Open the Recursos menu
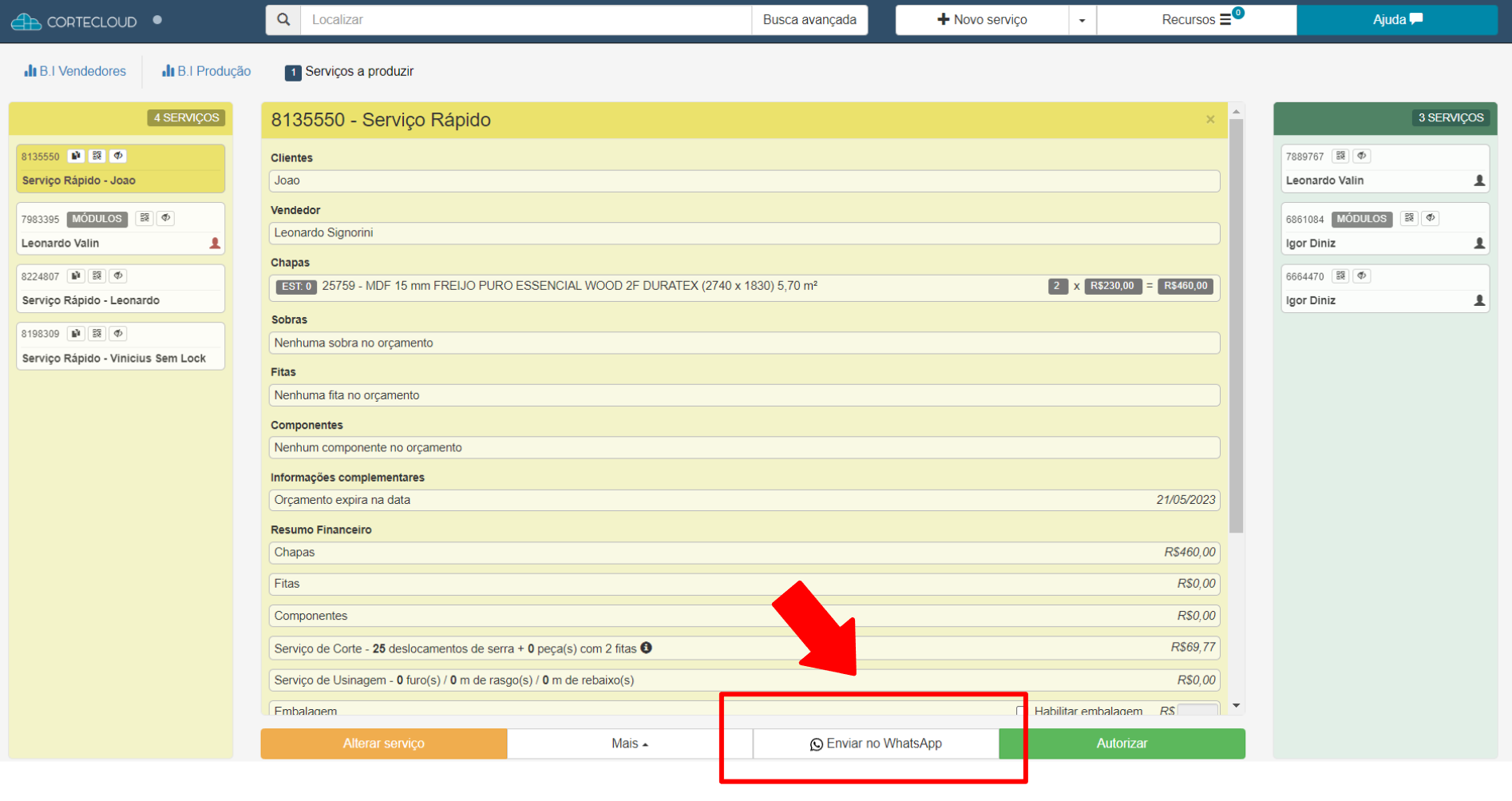 (x=1197, y=20)
